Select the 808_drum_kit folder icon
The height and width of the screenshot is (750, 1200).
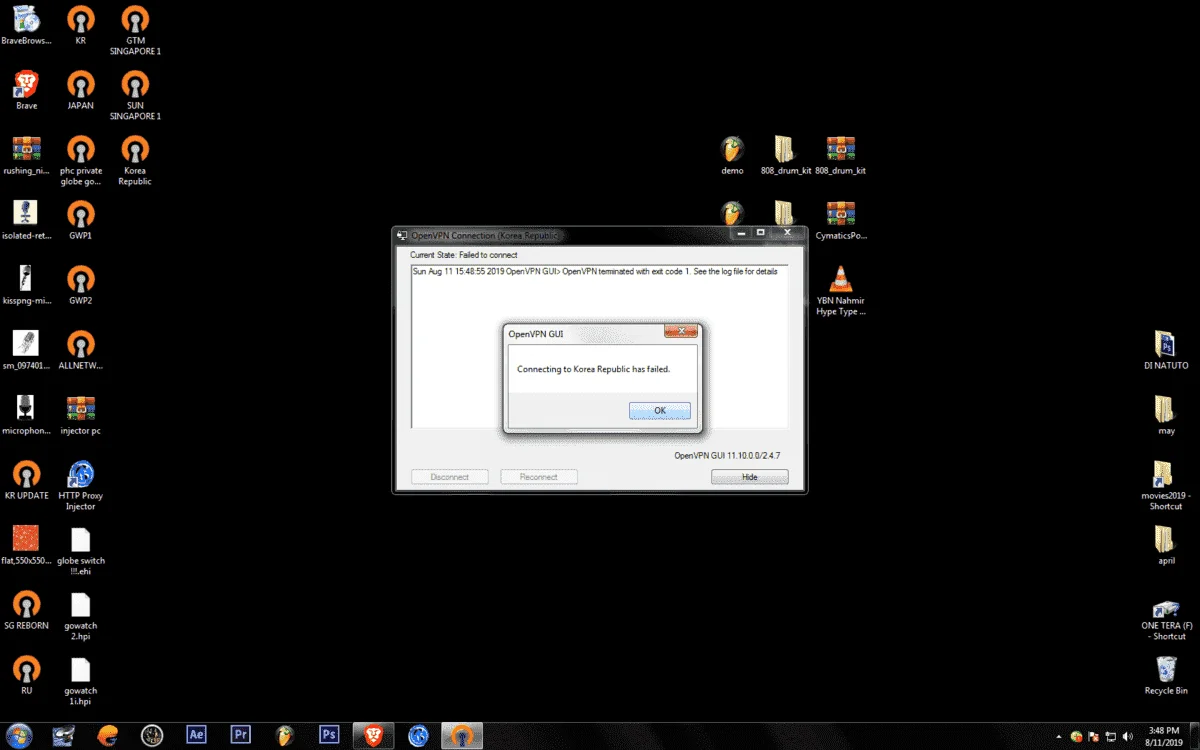(785, 155)
